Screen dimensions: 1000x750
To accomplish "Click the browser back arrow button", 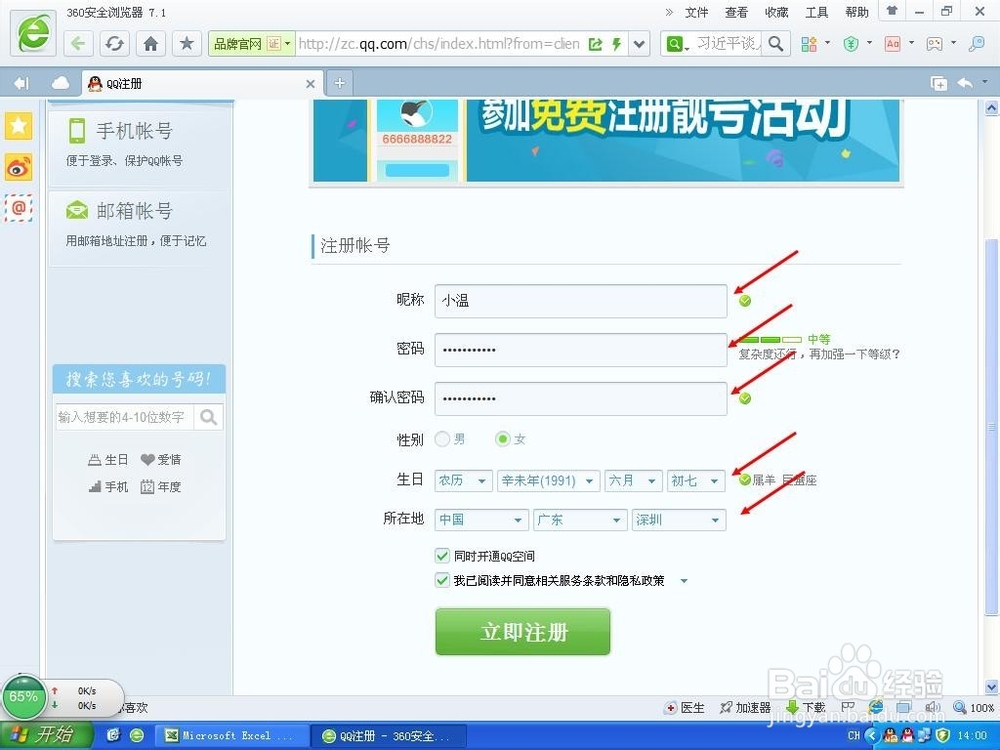I will [78, 43].
